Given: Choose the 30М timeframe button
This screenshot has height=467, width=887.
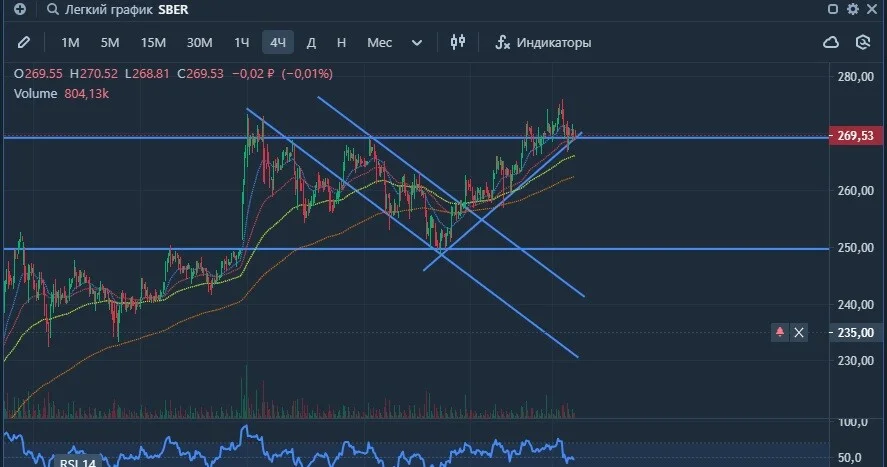Looking at the screenshot, I should [x=200, y=42].
